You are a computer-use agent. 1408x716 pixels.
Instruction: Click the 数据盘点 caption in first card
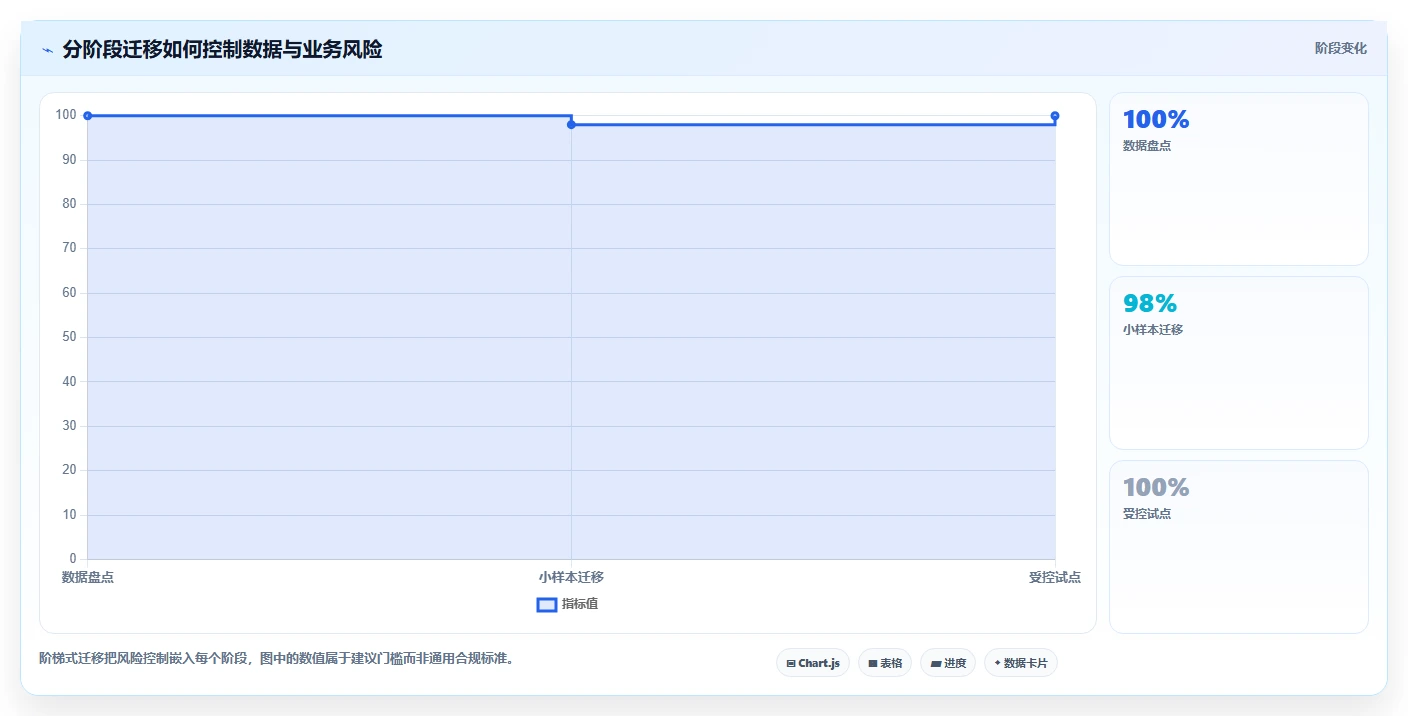[1147, 145]
